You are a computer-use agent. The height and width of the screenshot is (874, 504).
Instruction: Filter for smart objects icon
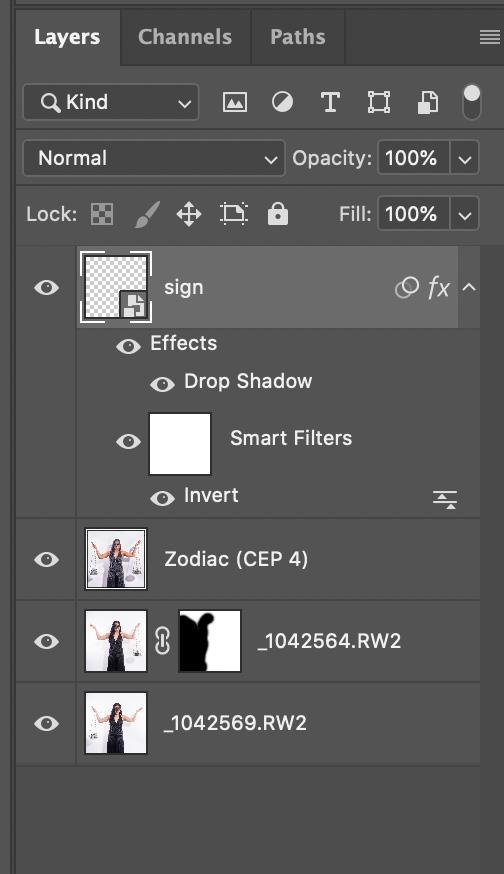428,103
